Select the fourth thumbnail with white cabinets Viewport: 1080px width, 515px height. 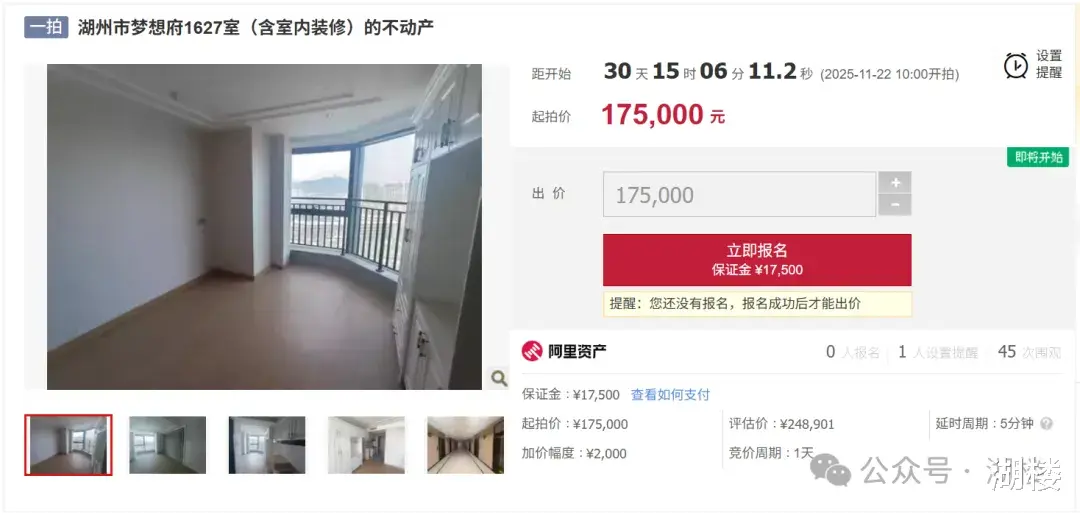point(366,445)
